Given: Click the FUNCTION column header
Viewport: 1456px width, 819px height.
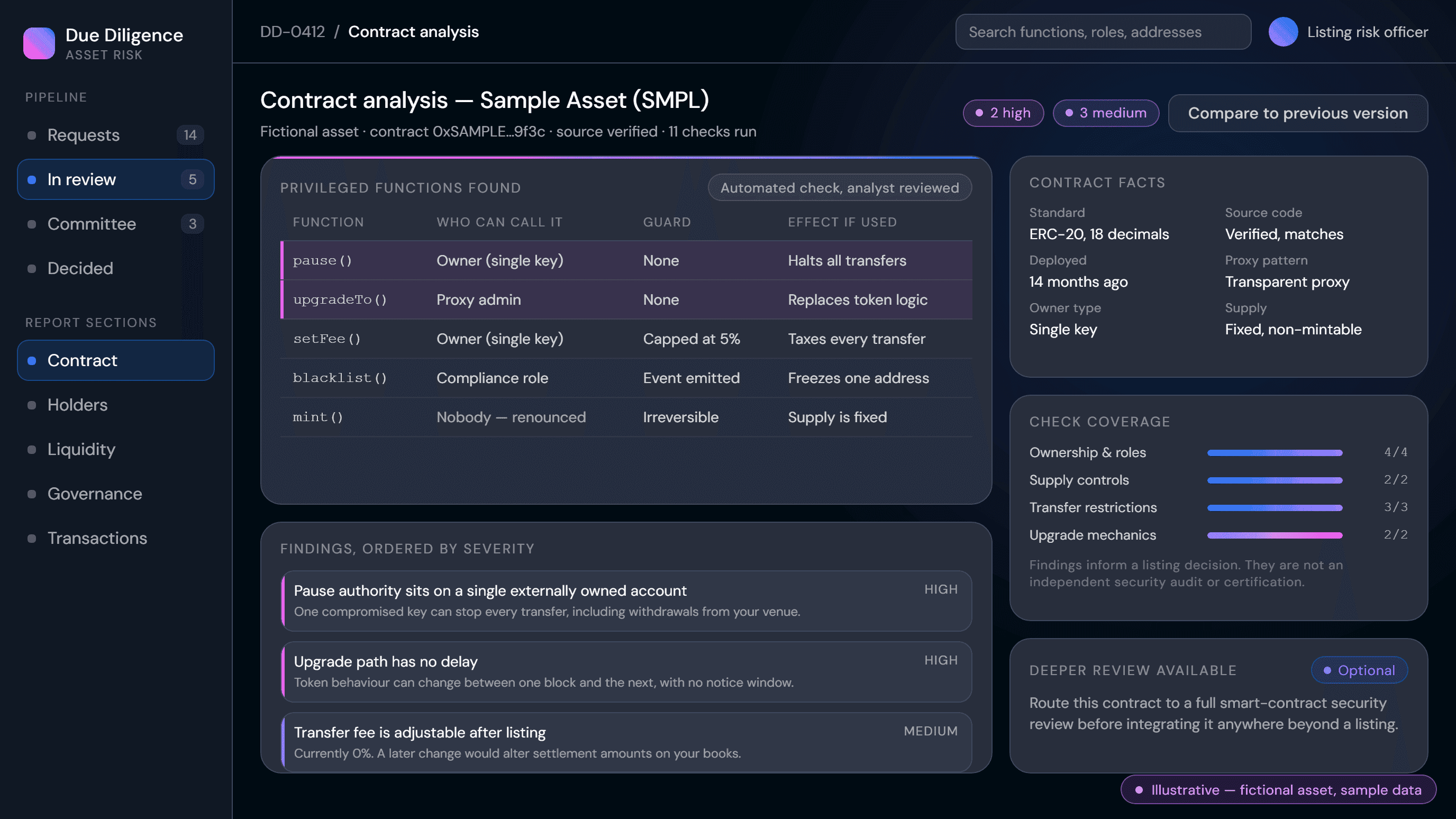Looking at the screenshot, I should pyautogui.click(x=328, y=222).
